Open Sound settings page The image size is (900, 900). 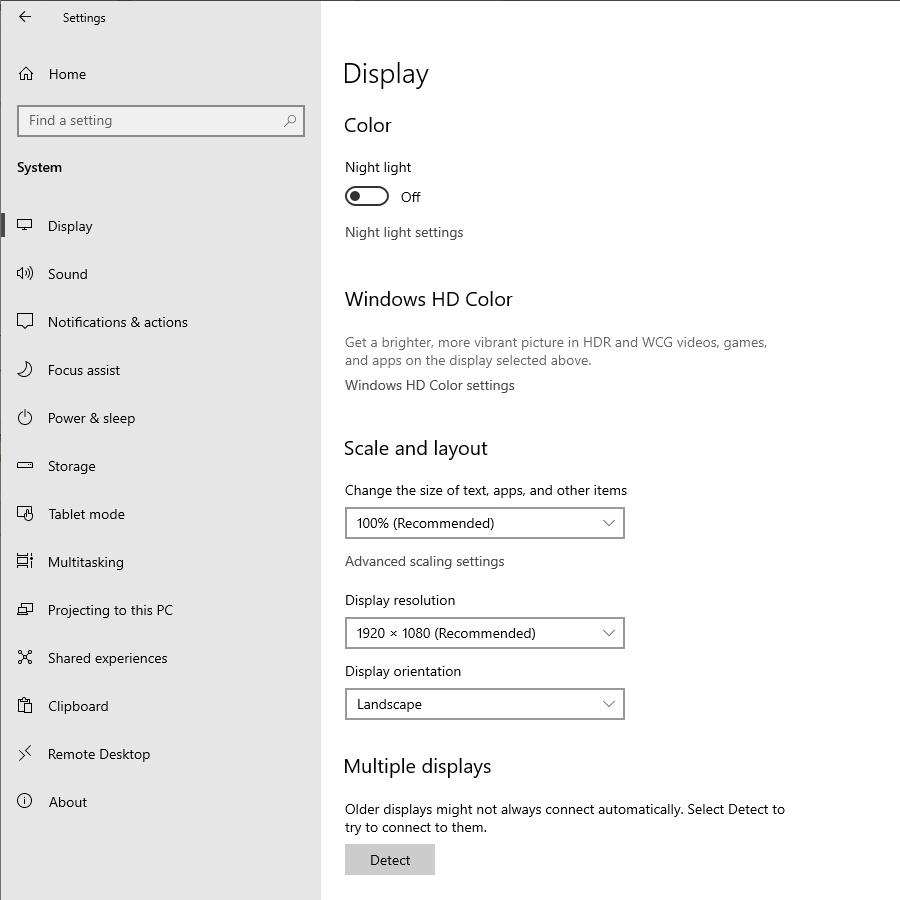(161, 274)
